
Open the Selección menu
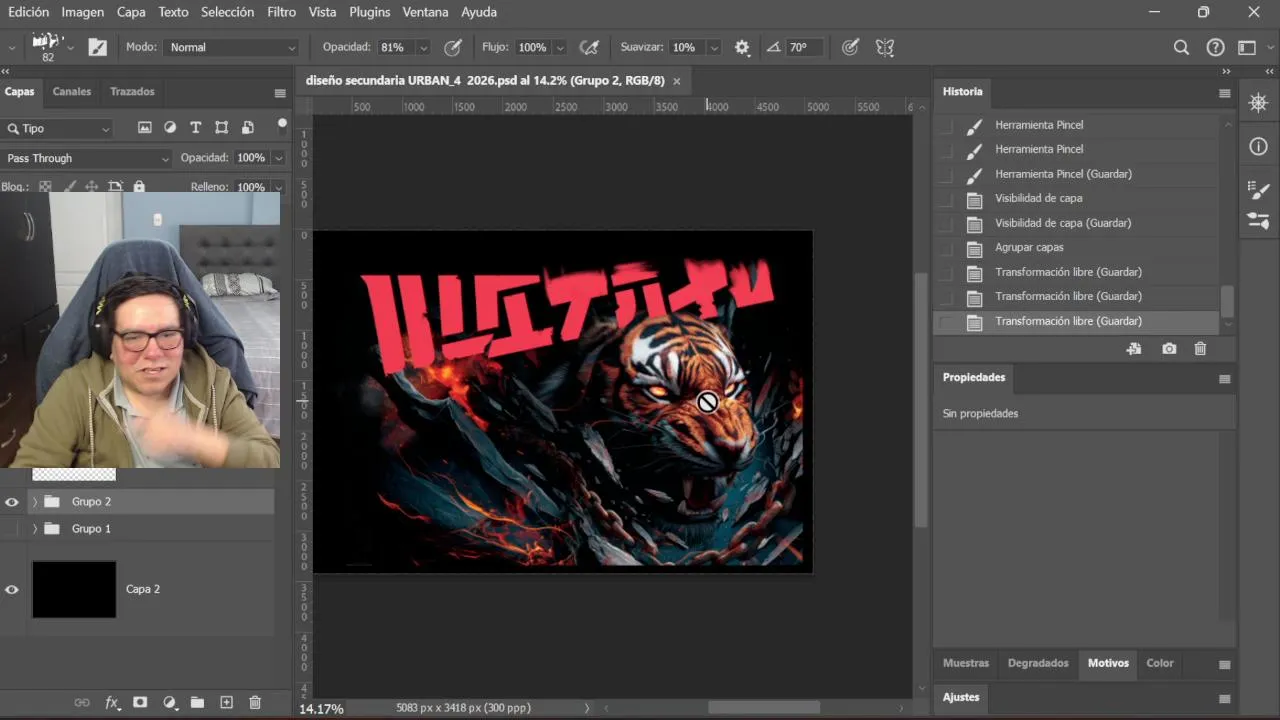click(227, 12)
